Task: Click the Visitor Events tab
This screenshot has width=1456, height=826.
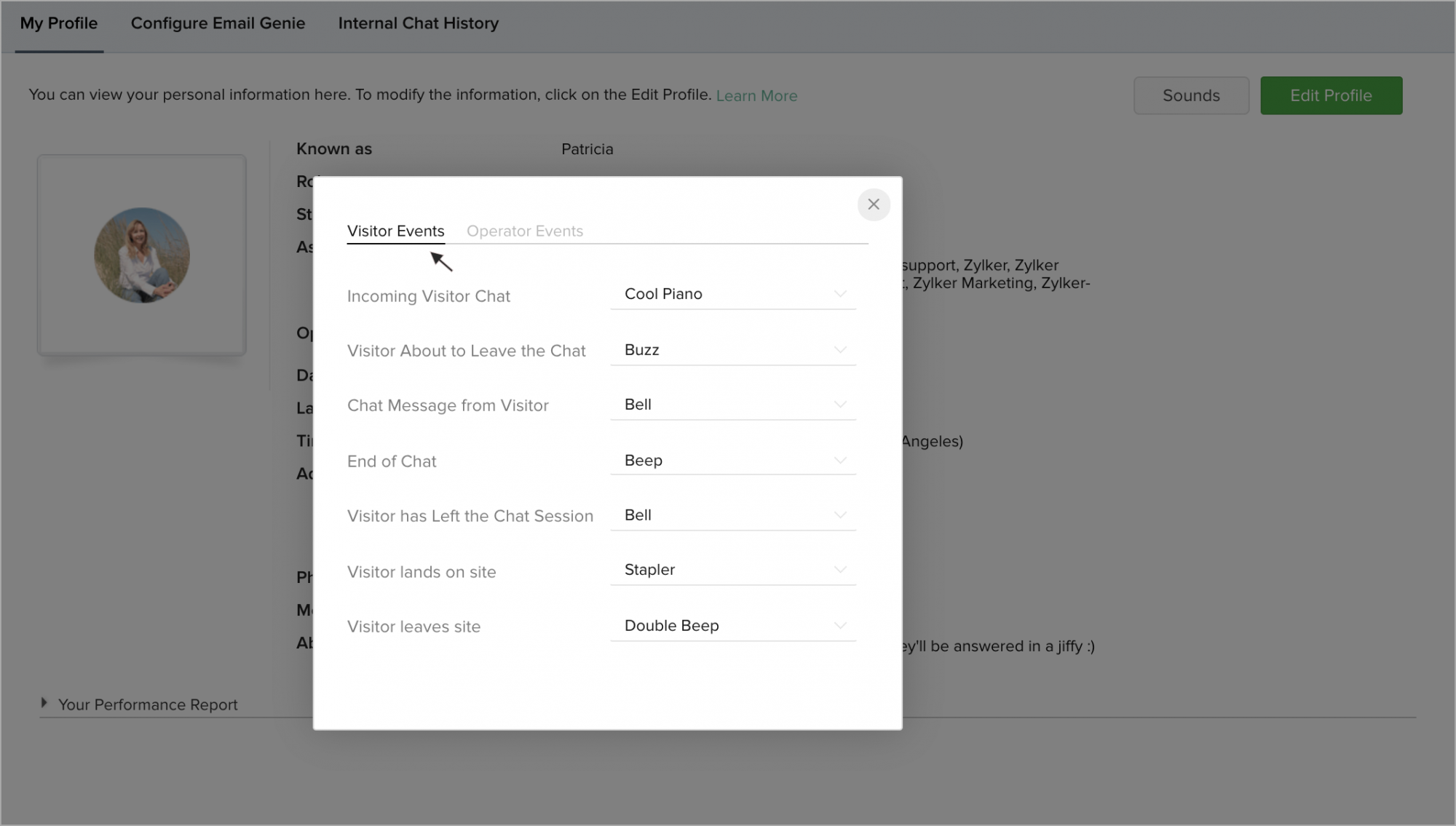Action: tap(395, 231)
